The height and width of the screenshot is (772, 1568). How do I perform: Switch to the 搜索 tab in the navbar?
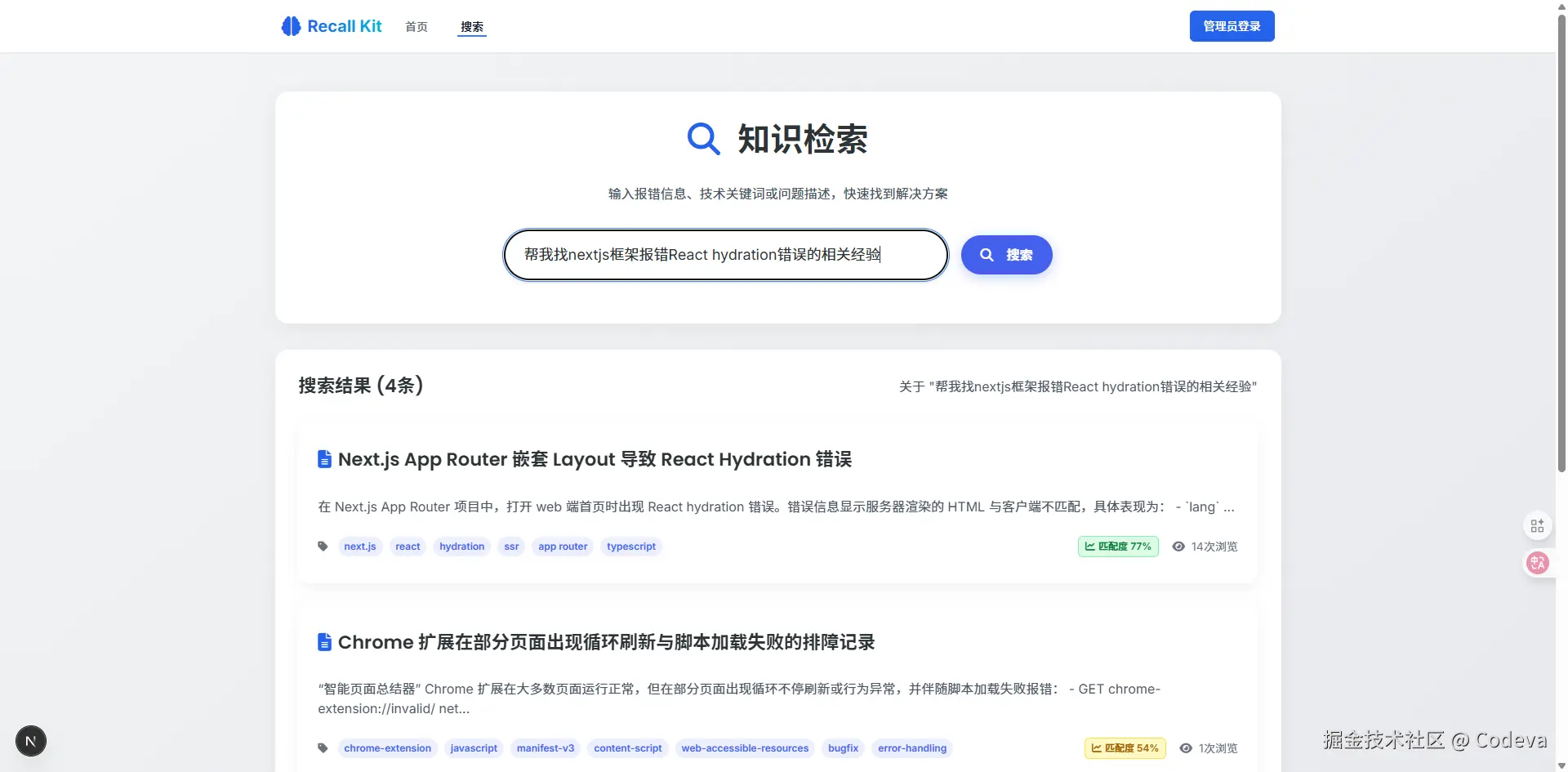(471, 26)
